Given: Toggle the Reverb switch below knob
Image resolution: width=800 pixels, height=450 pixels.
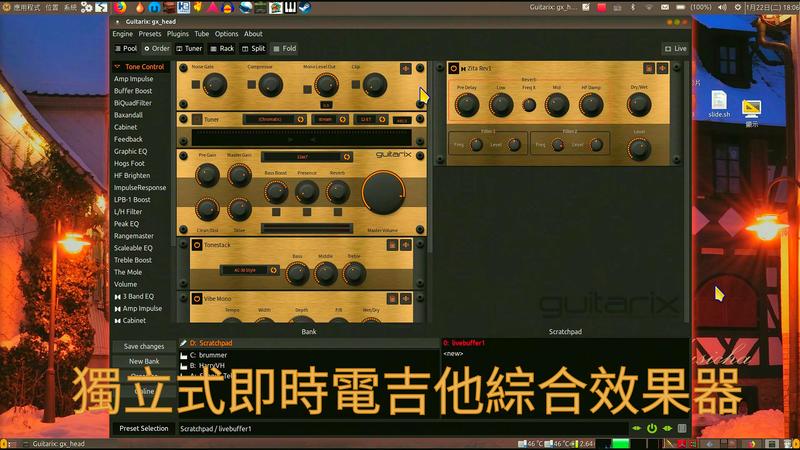Looking at the screenshot, I should click(x=338, y=212).
